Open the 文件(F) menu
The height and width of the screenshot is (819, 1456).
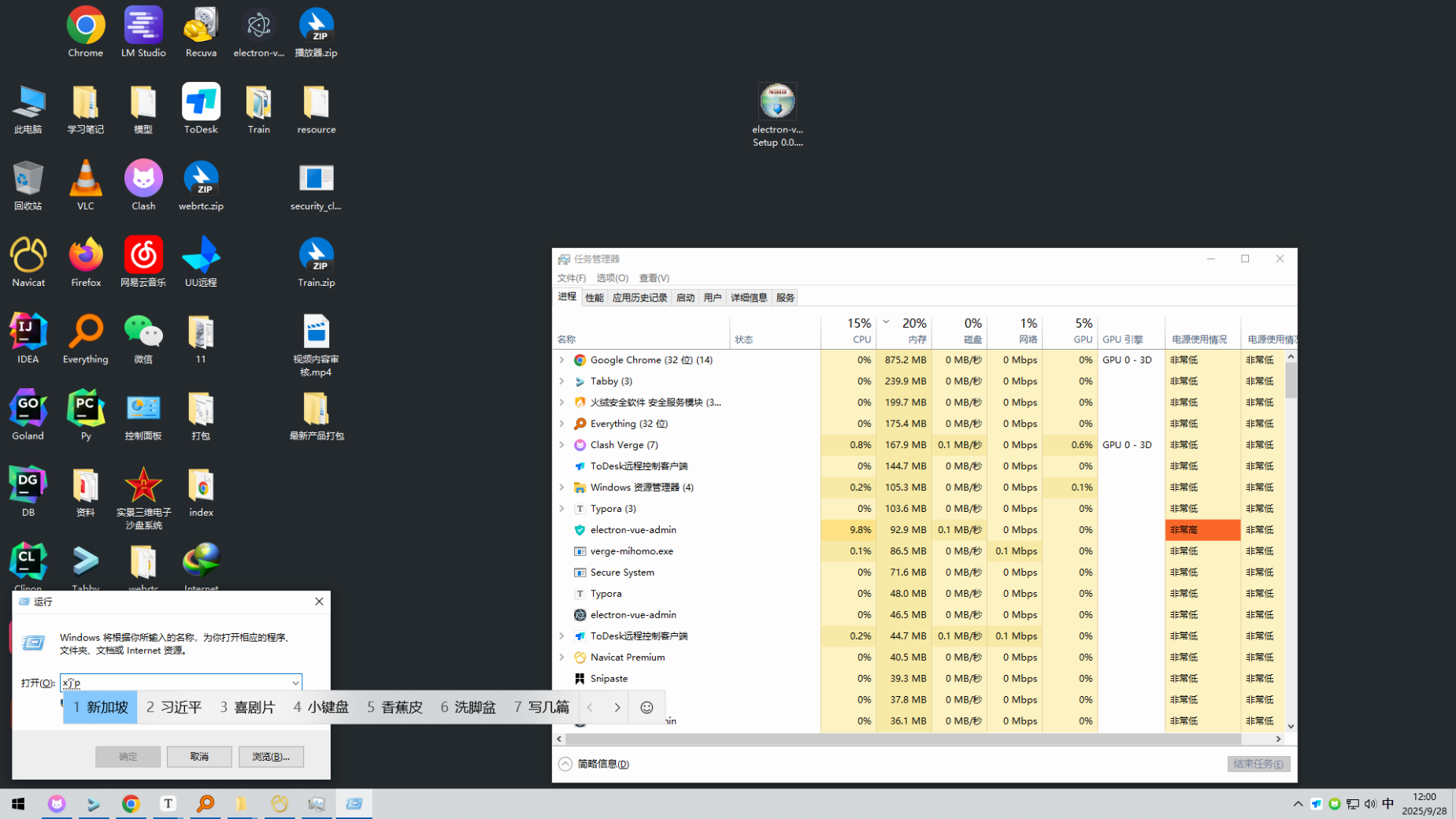[x=571, y=278]
